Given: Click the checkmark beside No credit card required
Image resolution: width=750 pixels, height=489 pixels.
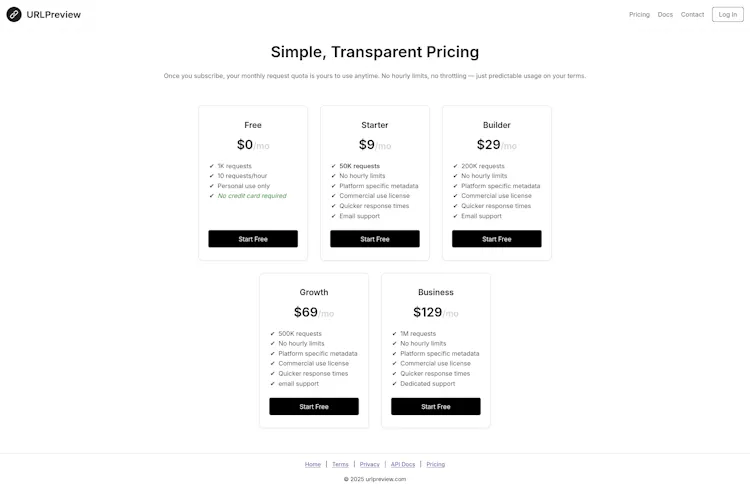Looking at the screenshot, I should (x=211, y=196).
